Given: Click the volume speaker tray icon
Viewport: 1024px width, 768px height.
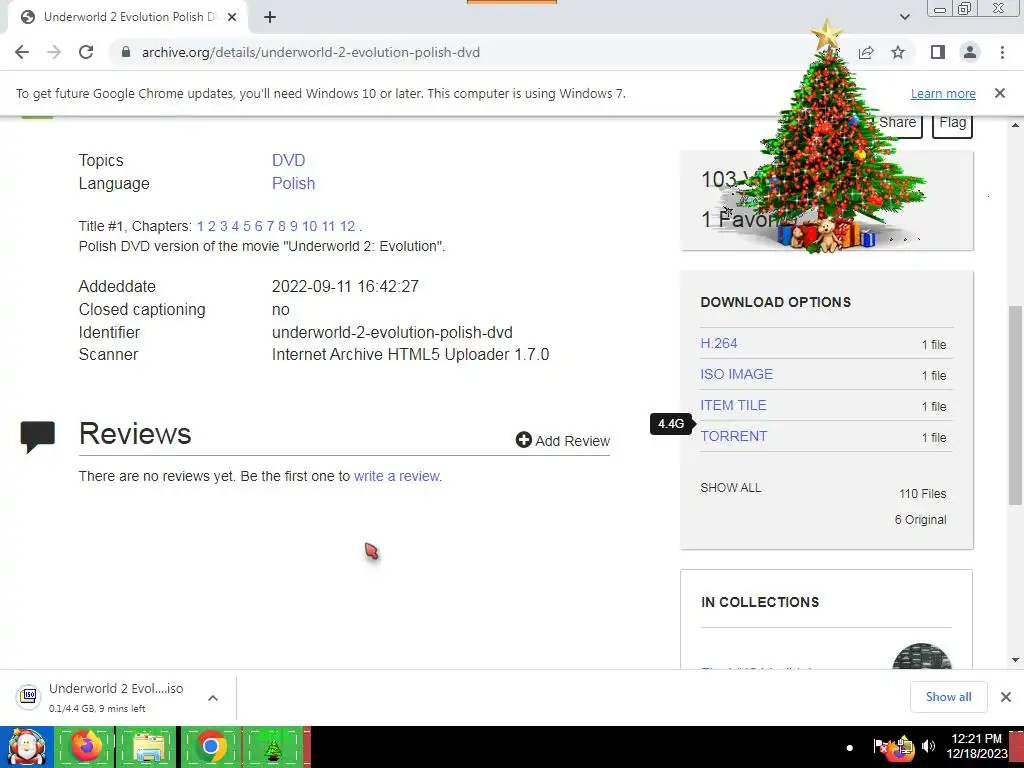Looking at the screenshot, I should 928,746.
